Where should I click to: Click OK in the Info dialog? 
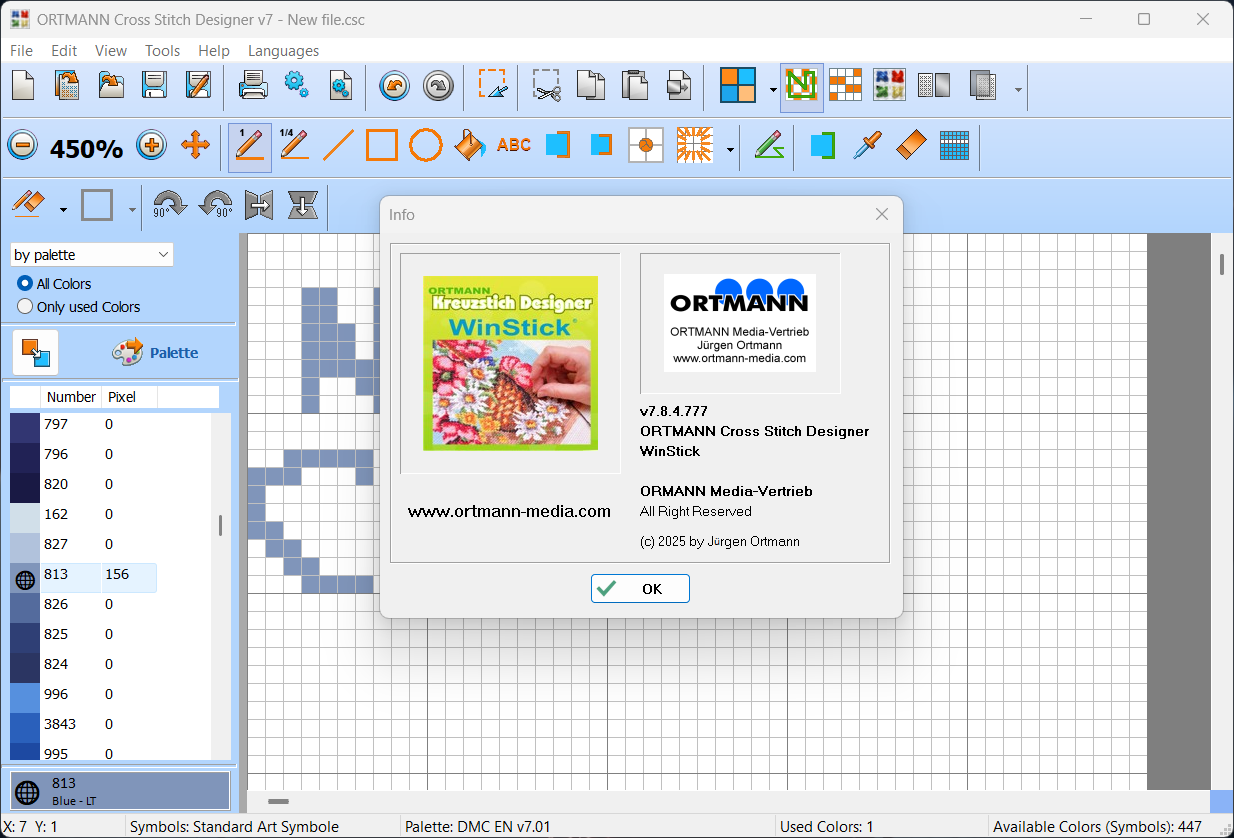point(640,589)
